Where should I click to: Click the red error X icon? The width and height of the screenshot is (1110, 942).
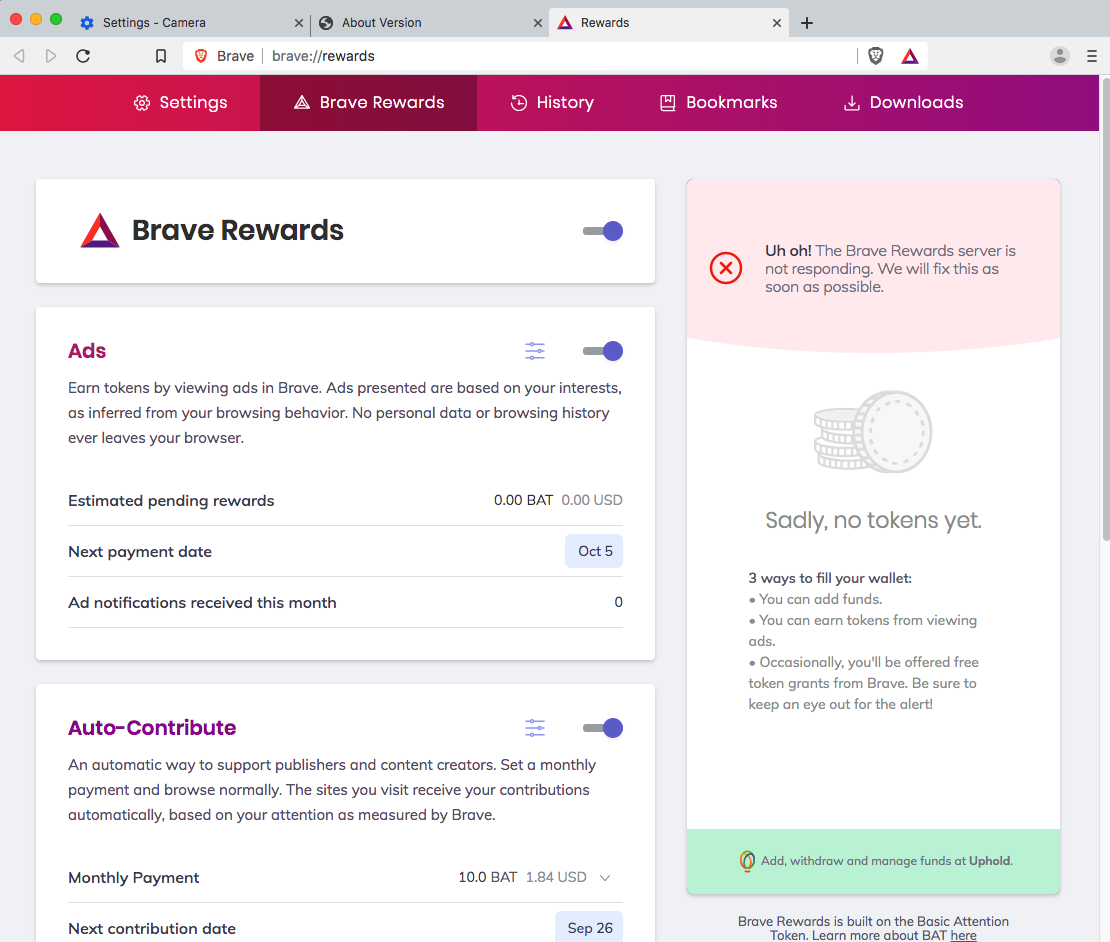coord(726,268)
